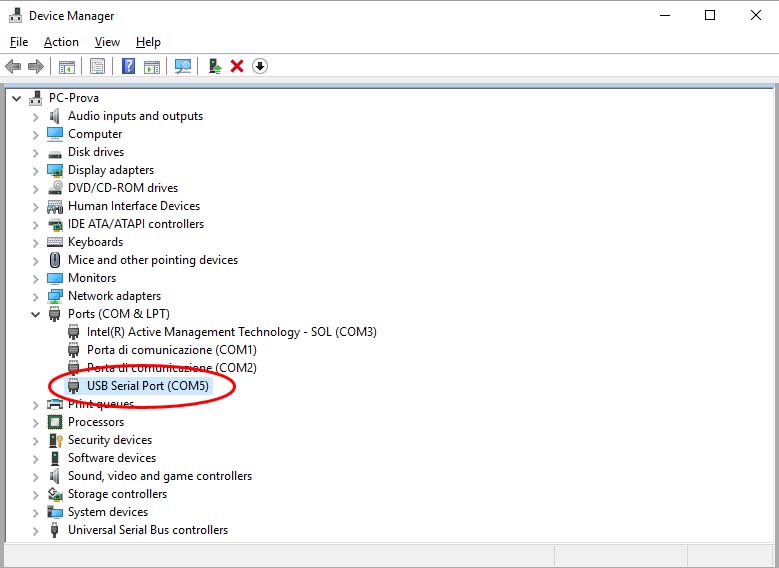Click the Human Interface Devices icon
The width and height of the screenshot is (779, 568).
(55, 206)
